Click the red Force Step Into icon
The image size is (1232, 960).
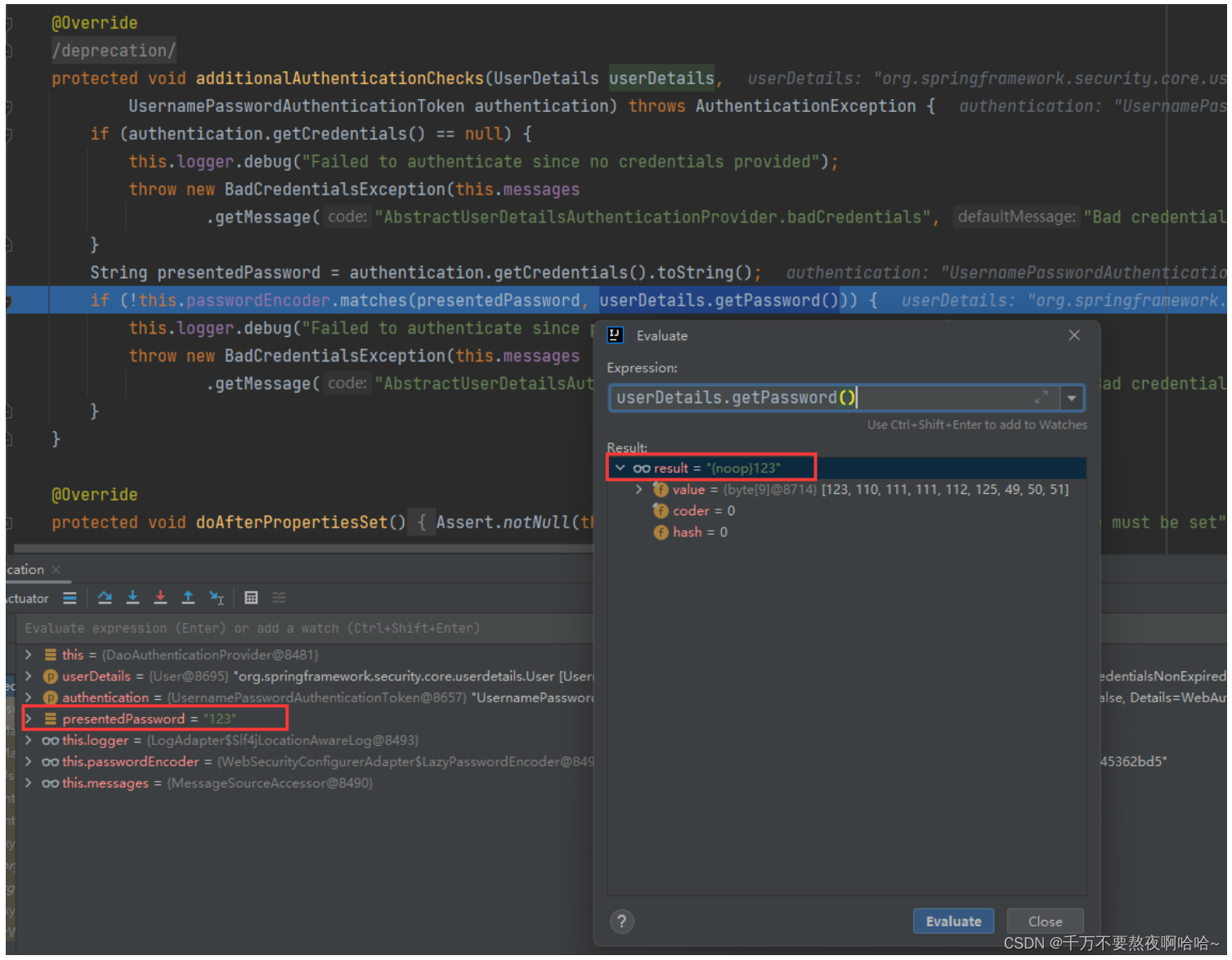coord(160,598)
